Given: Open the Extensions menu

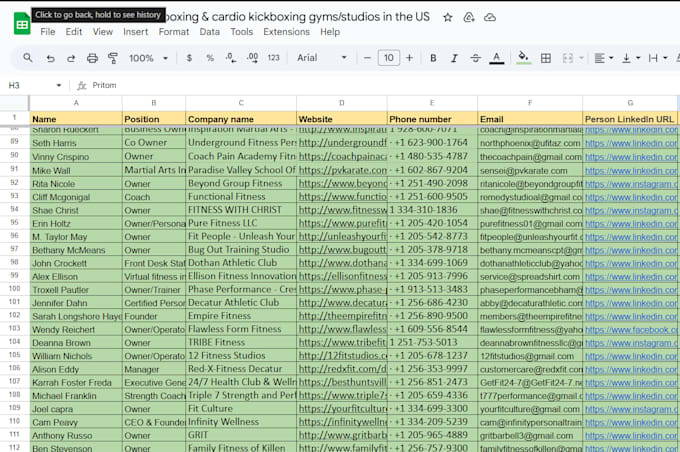Looking at the screenshot, I should coord(287,32).
